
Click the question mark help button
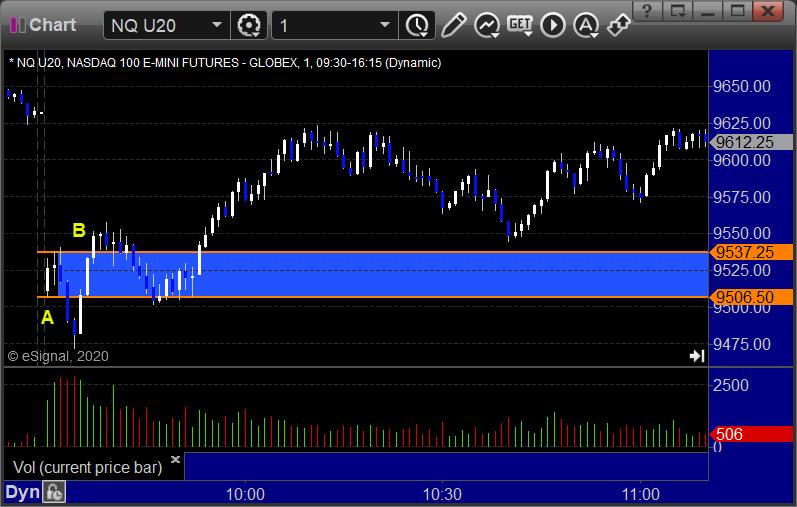pyautogui.click(x=647, y=10)
